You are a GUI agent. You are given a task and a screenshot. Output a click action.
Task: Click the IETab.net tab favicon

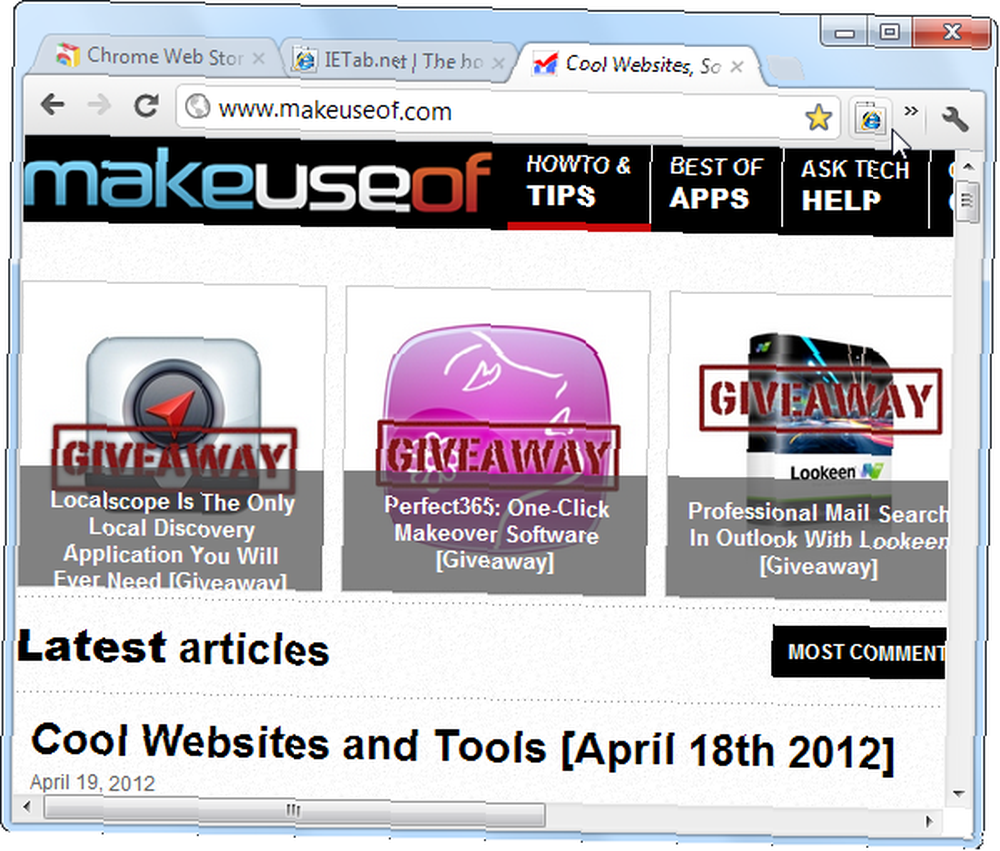[x=306, y=59]
